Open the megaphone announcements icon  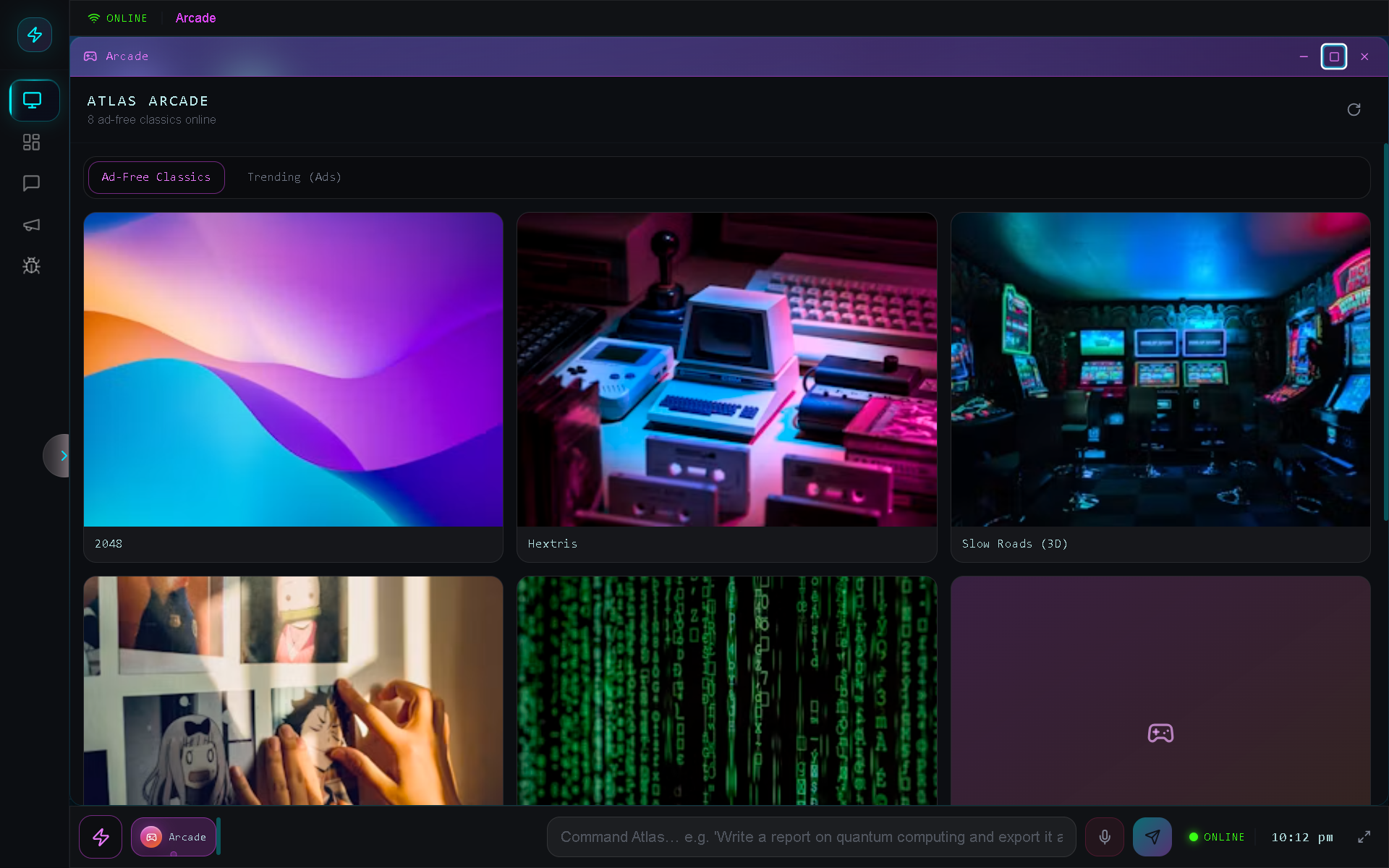tap(31, 225)
